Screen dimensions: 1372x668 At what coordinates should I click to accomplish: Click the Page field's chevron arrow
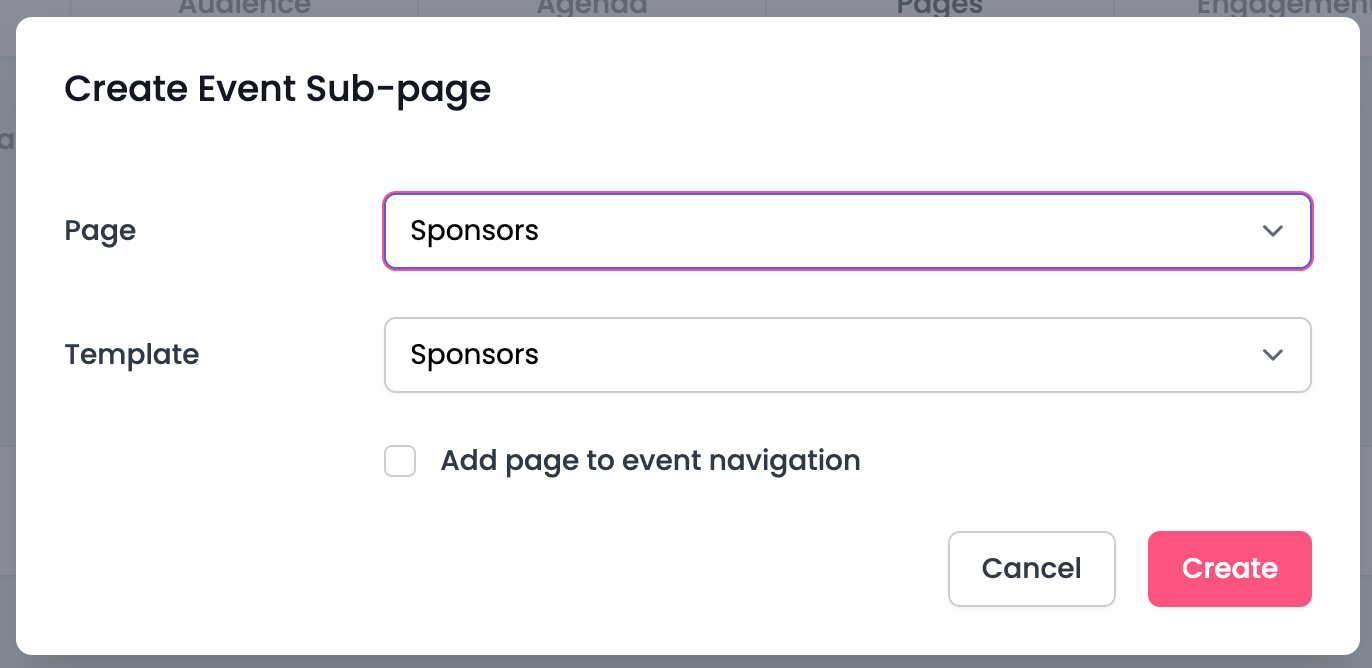pyautogui.click(x=1272, y=231)
